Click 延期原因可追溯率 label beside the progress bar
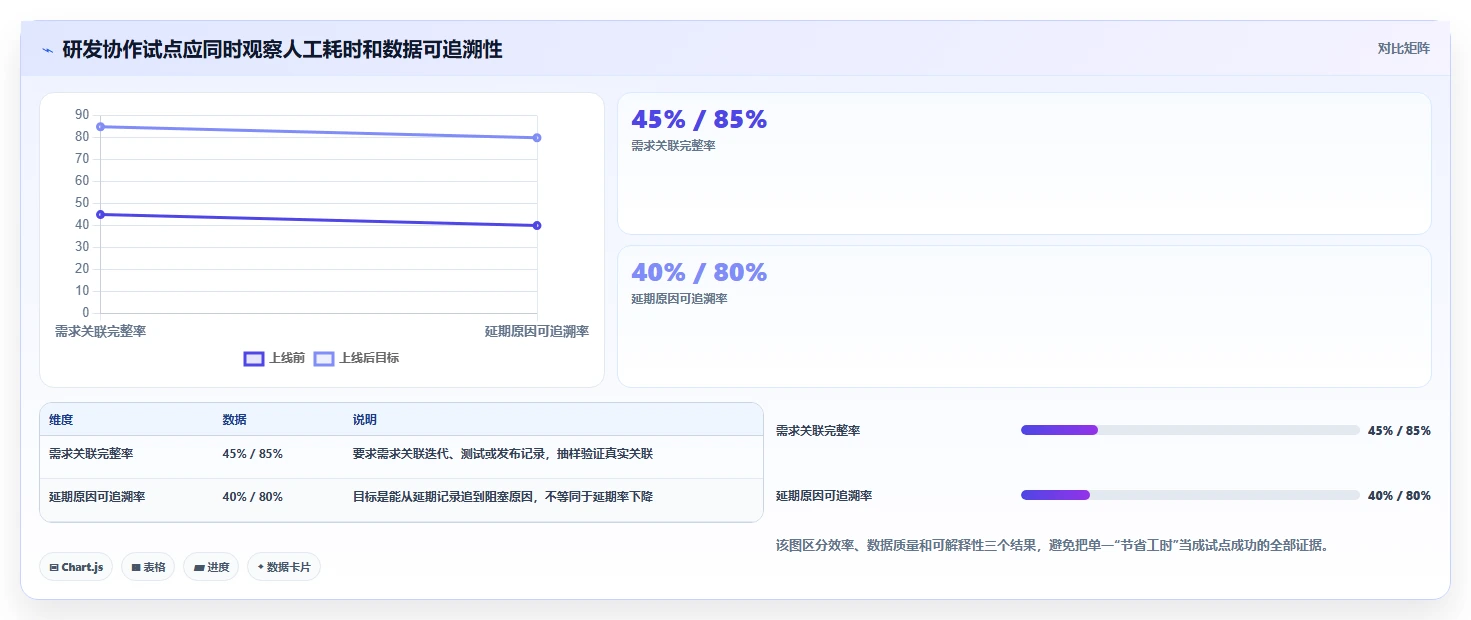The image size is (1471, 620). pos(824,496)
